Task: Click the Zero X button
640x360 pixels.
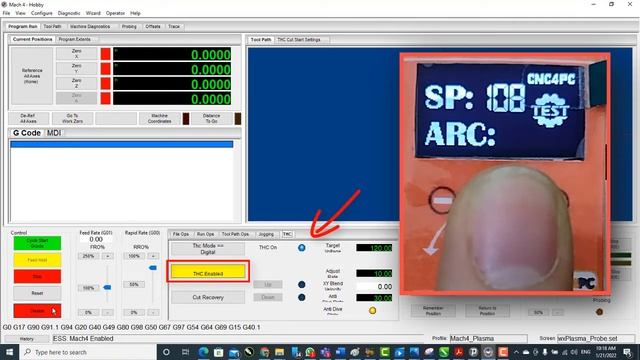Action: (x=77, y=54)
